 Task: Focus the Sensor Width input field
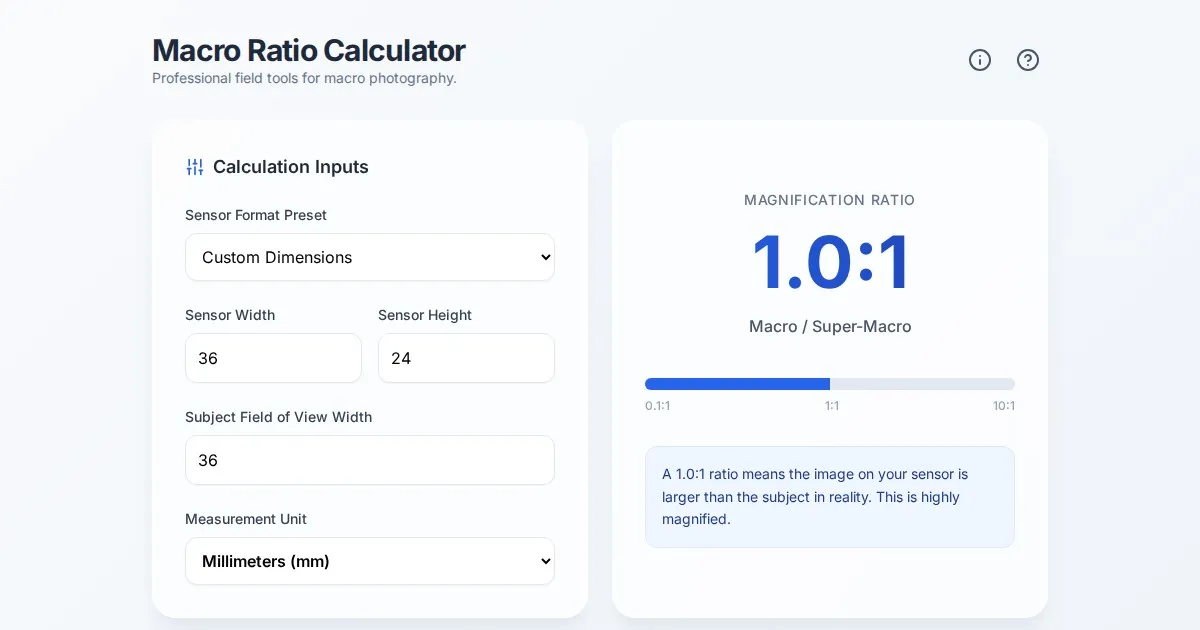pyautogui.click(x=273, y=358)
